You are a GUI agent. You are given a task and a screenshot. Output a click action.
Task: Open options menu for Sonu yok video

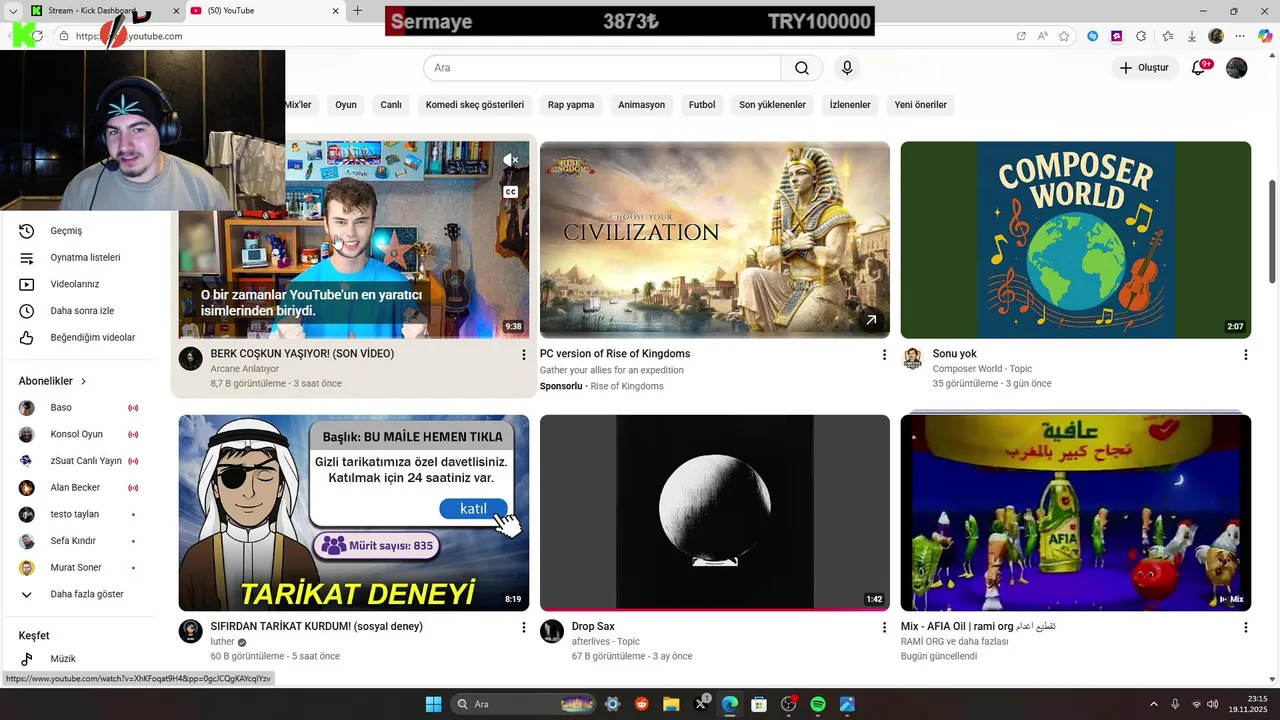1245,355
